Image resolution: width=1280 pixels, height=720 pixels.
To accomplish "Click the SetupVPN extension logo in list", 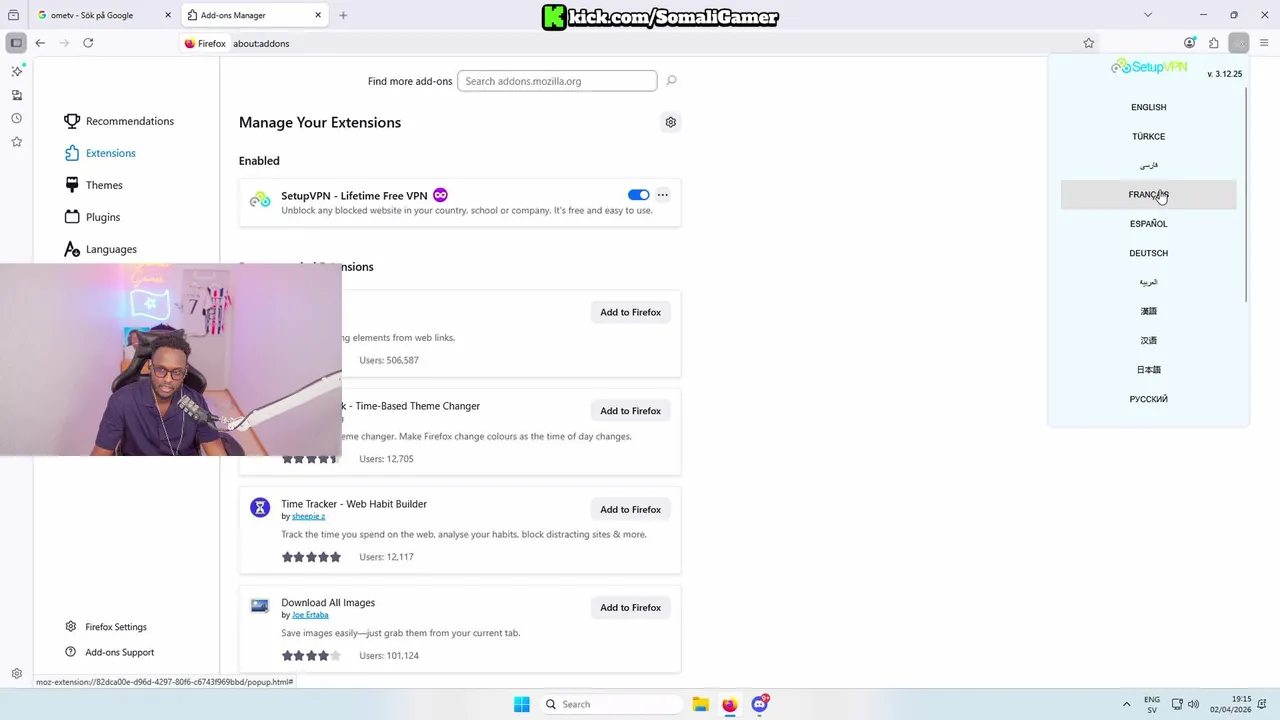I will pyautogui.click(x=260, y=199).
